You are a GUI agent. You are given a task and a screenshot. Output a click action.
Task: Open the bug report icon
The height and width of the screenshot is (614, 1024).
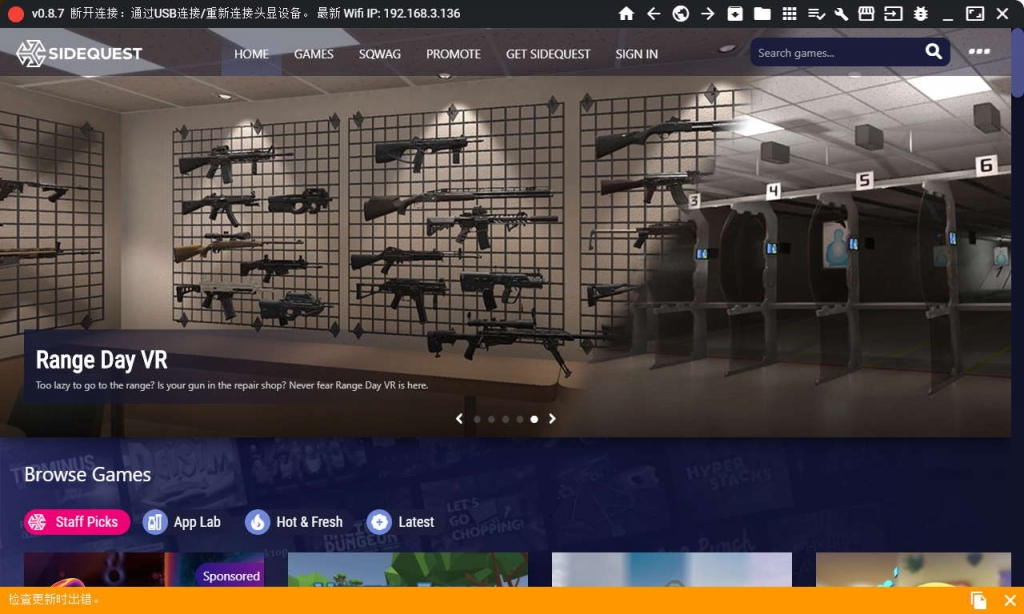pyautogui.click(x=920, y=14)
